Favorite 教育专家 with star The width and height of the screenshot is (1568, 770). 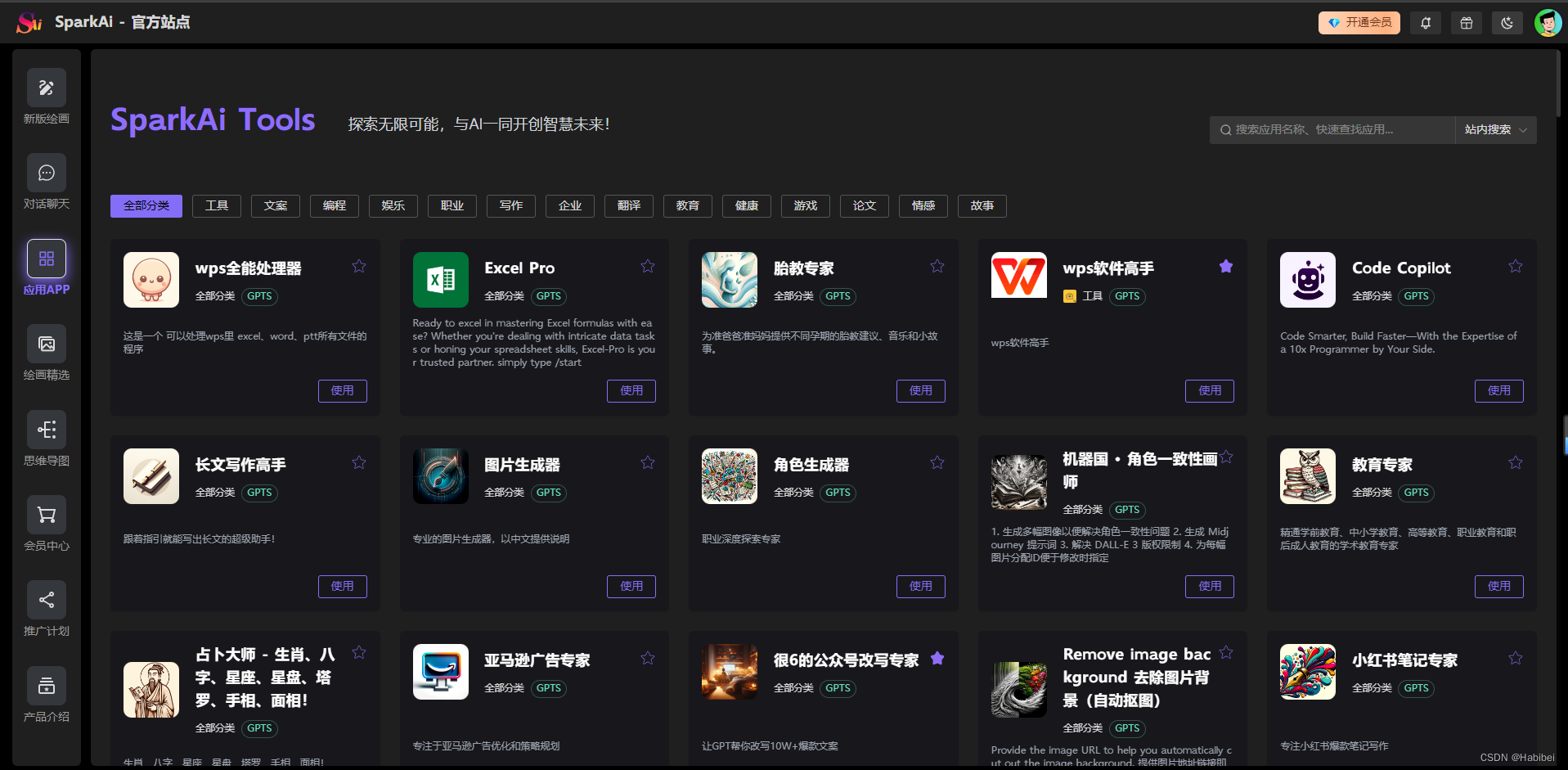[1516, 462]
